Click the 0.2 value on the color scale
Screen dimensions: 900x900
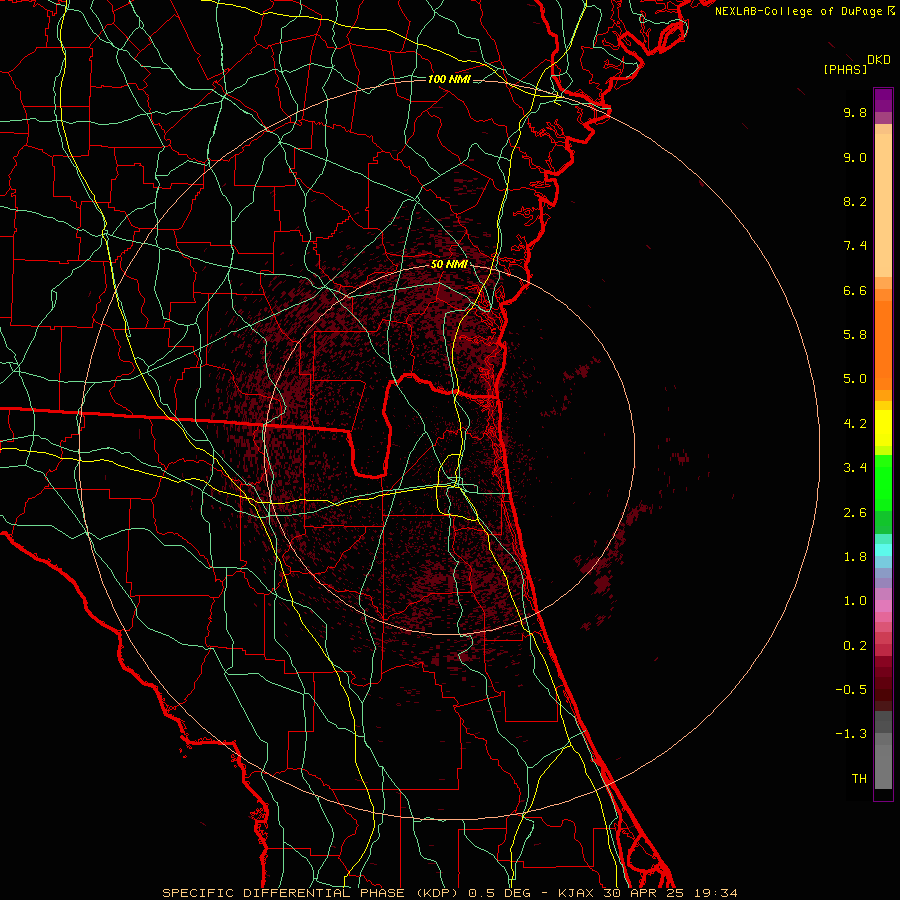coord(855,646)
